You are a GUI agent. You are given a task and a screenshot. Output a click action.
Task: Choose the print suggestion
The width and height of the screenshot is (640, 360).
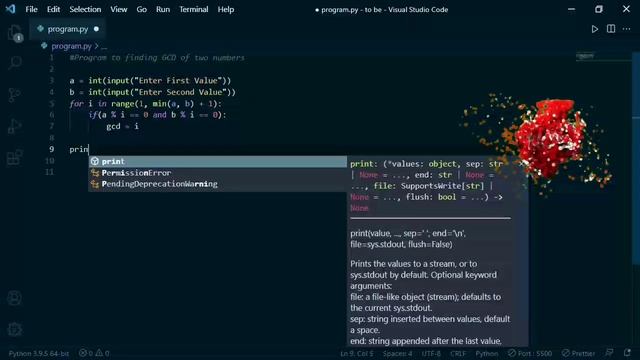click(x=218, y=162)
